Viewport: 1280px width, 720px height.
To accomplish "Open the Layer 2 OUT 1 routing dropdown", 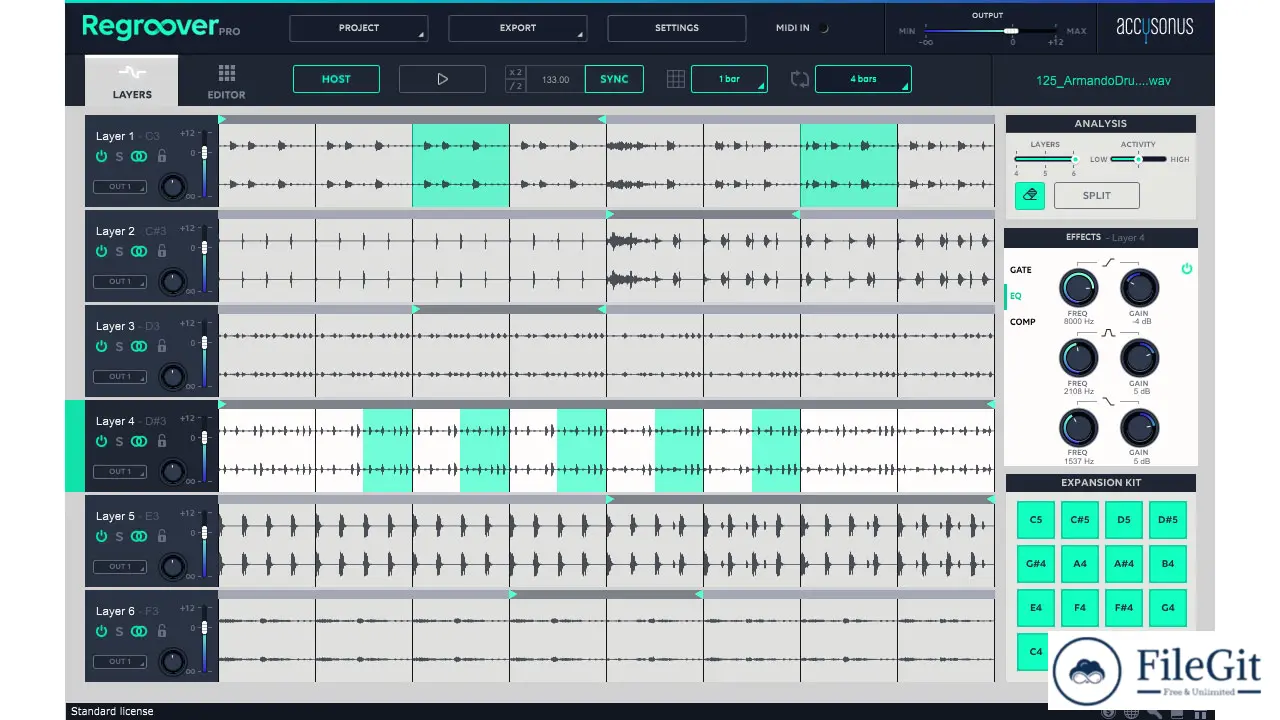I will tap(120, 281).
